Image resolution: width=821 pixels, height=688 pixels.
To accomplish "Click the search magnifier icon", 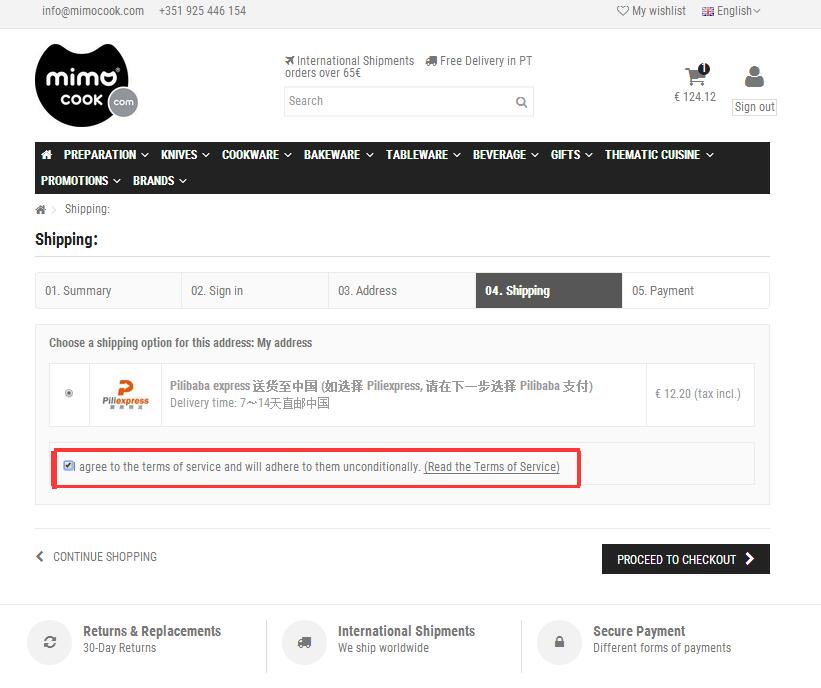I will tap(521, 102).
